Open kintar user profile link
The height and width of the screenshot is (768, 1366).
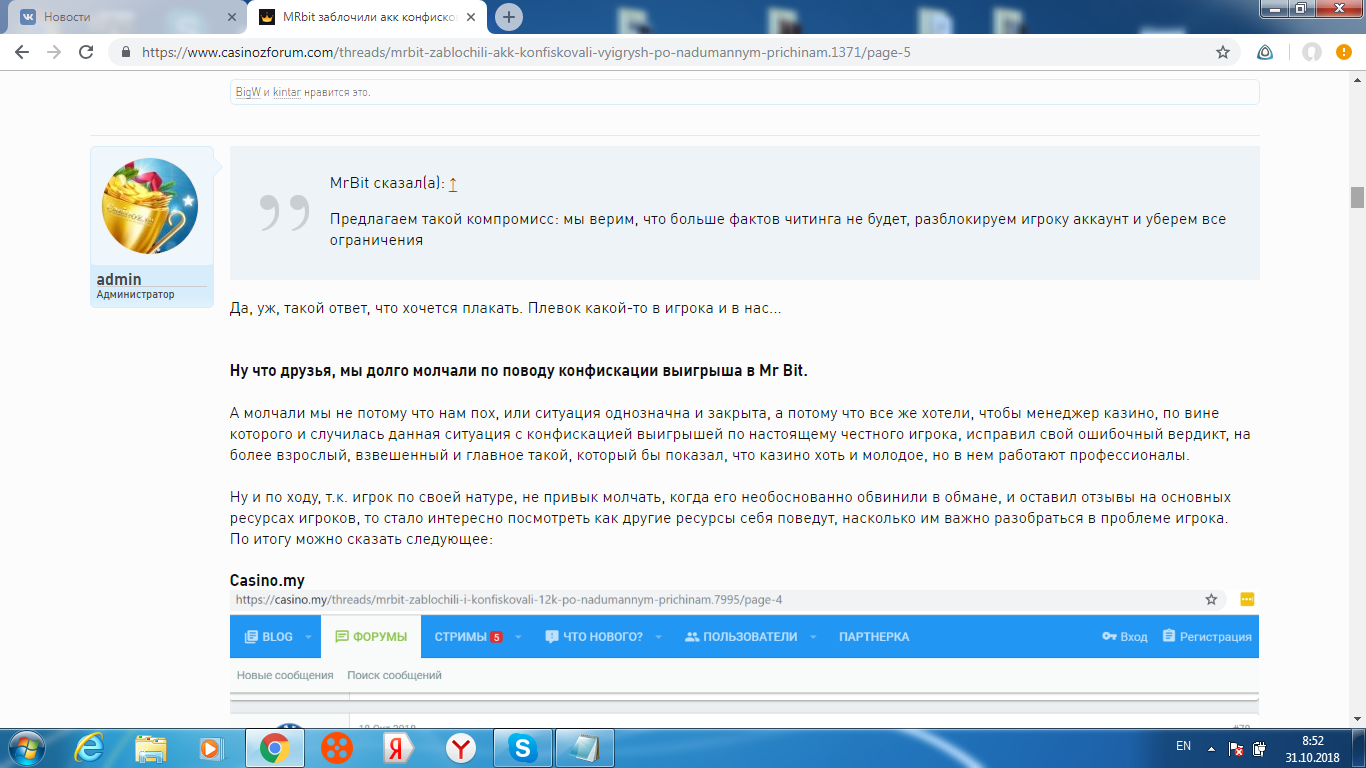click(x=287, y=92)
